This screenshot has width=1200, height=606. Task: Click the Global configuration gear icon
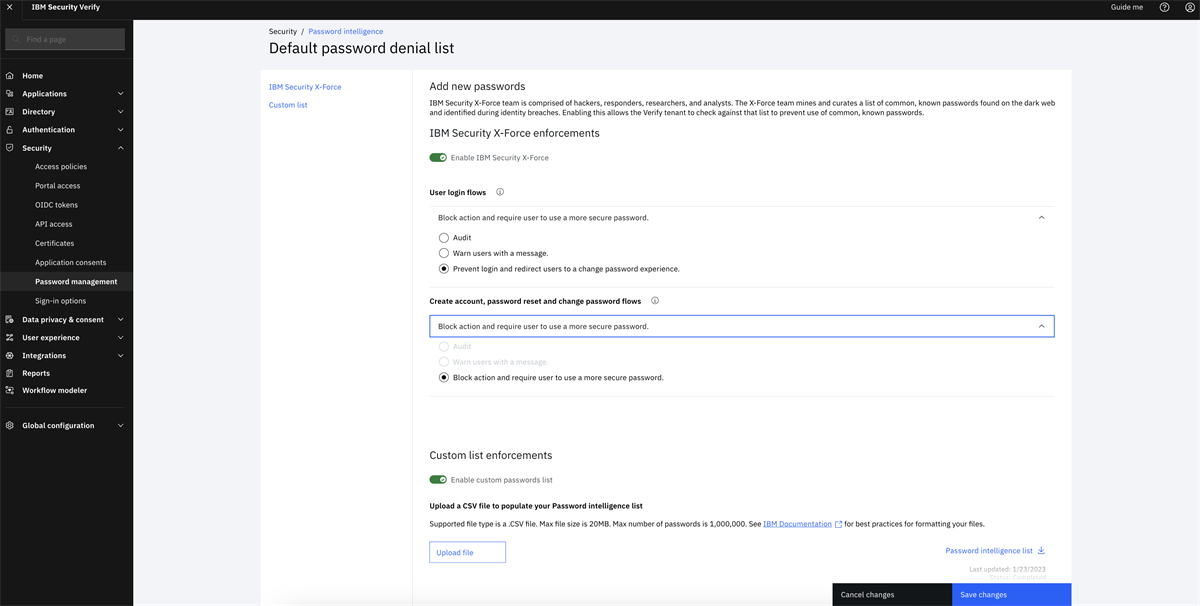pos(9,424)
